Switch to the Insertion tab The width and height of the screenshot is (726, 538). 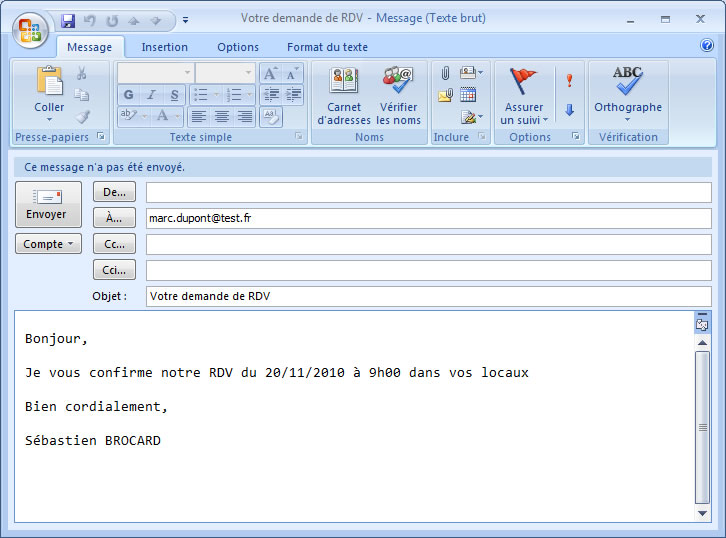(164, 47)
